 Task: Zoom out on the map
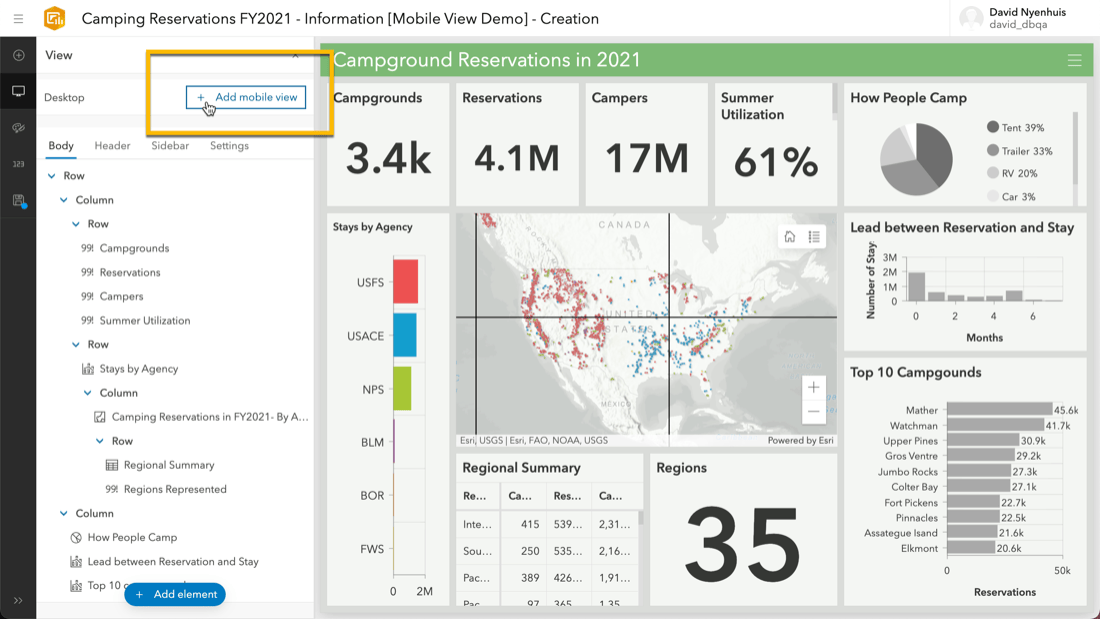[814, 411]
